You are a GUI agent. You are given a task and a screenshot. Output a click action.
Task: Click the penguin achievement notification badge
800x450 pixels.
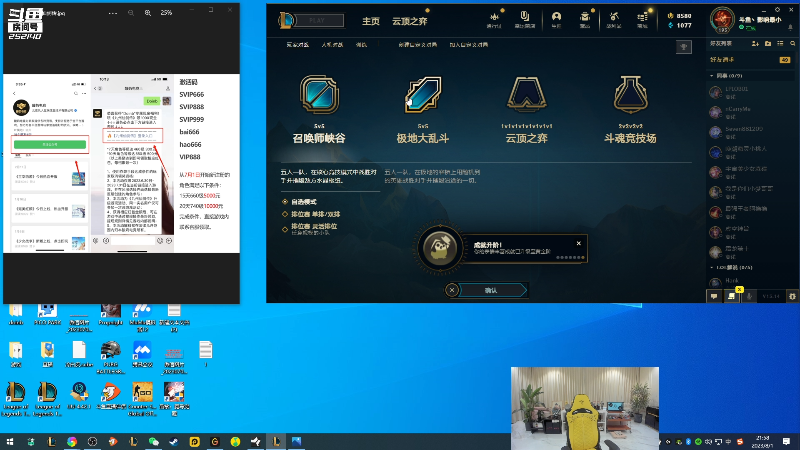click(440, 248)
